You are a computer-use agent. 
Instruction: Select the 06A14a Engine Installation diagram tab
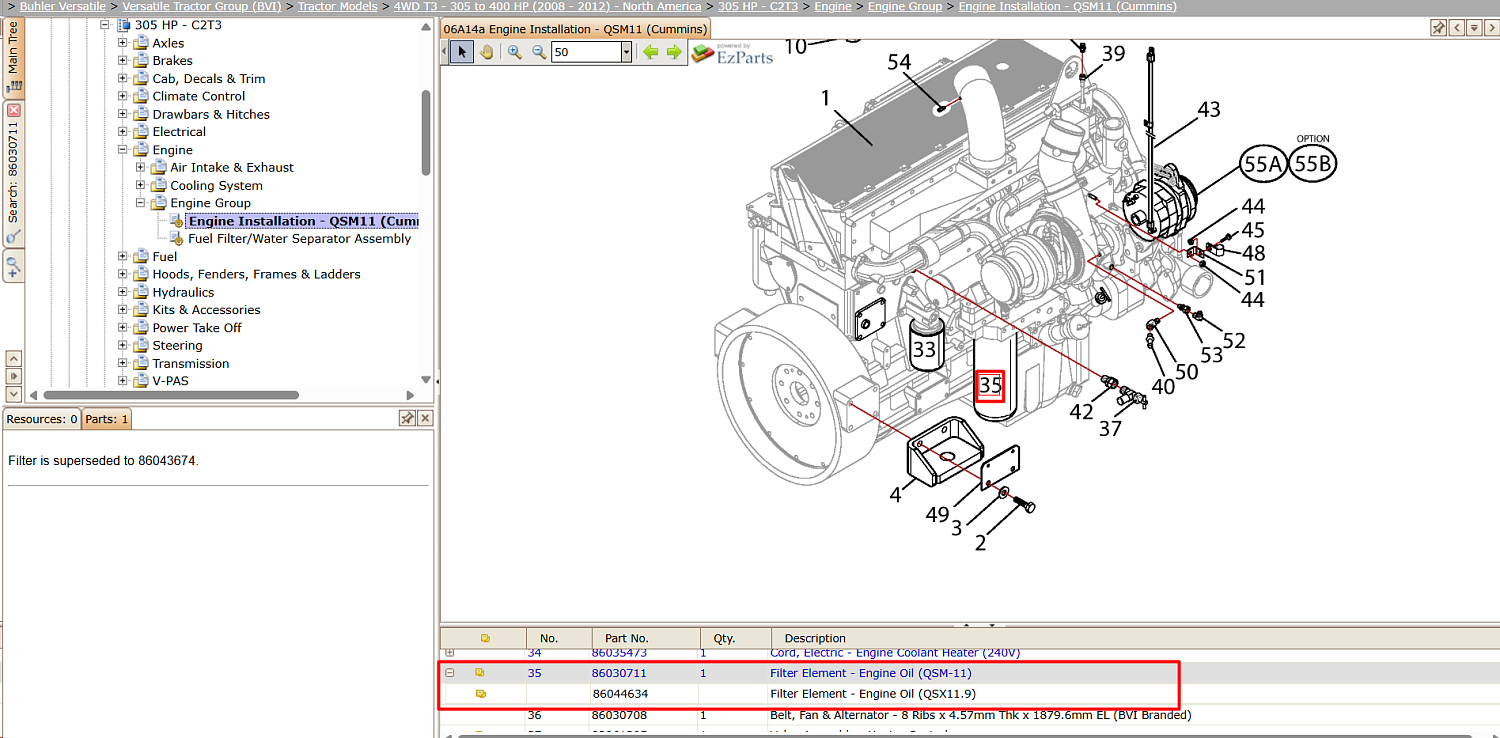pos(575,29)
